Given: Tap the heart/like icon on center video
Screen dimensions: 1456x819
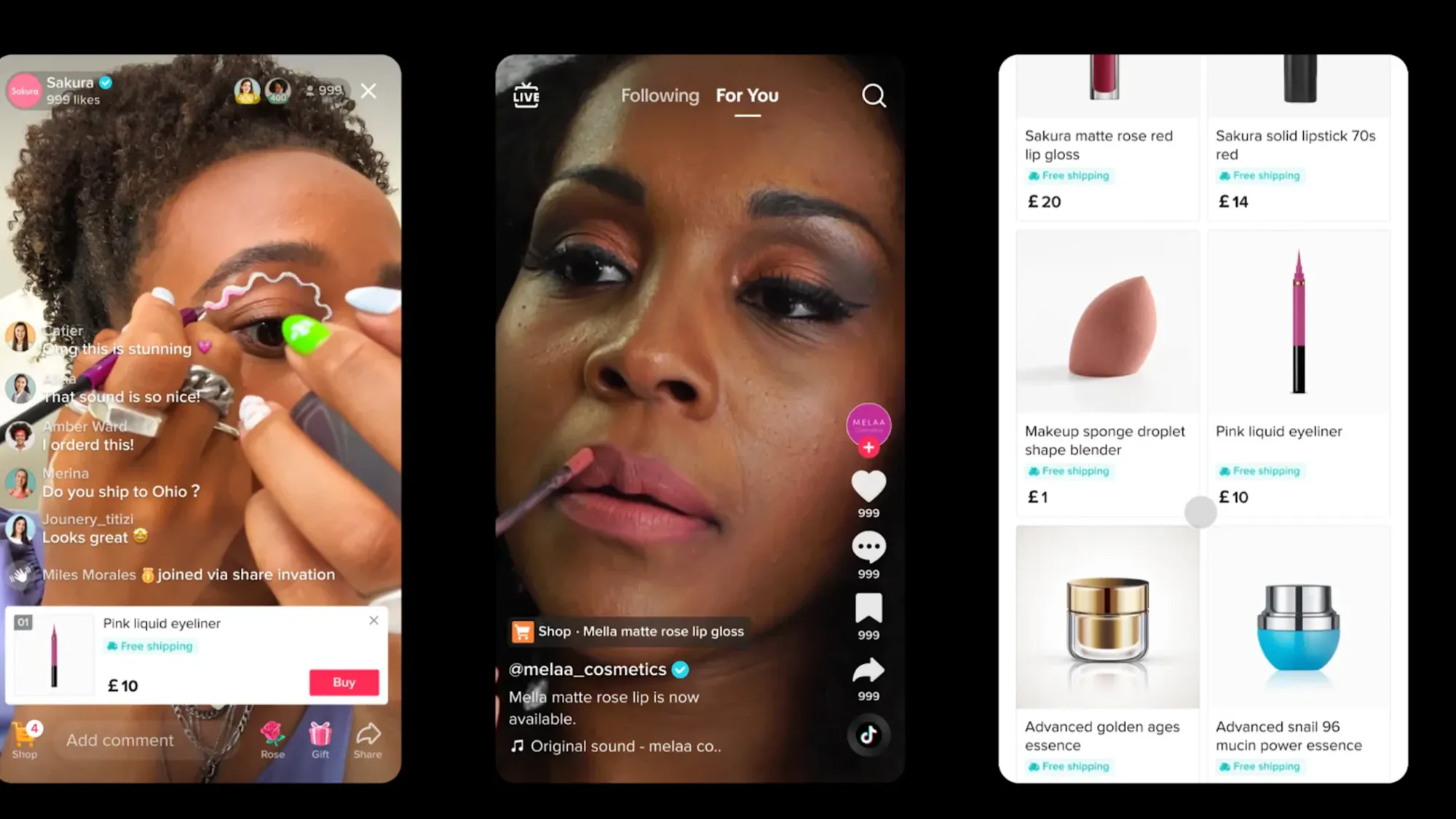Looking at the screenshot, I should coord(866,486).
